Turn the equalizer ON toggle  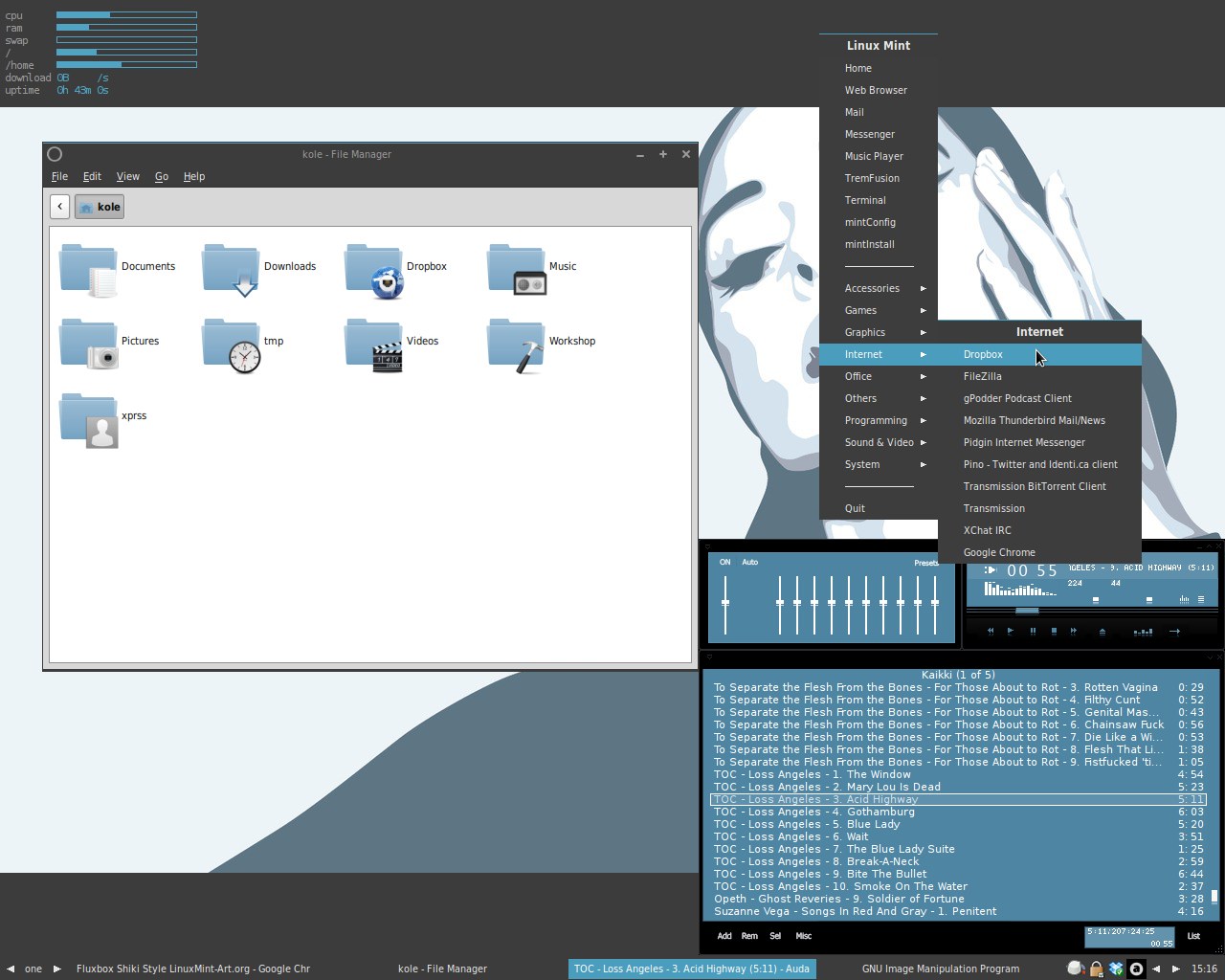(x=724, y=562)
